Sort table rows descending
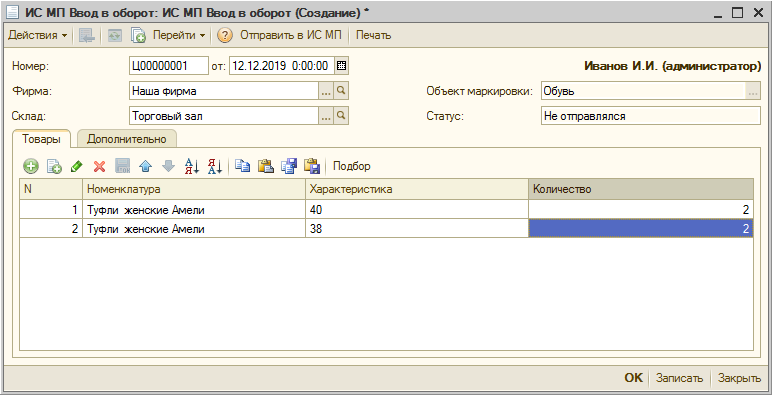Viewport: 772px width, 395px height. coord(215,166)
